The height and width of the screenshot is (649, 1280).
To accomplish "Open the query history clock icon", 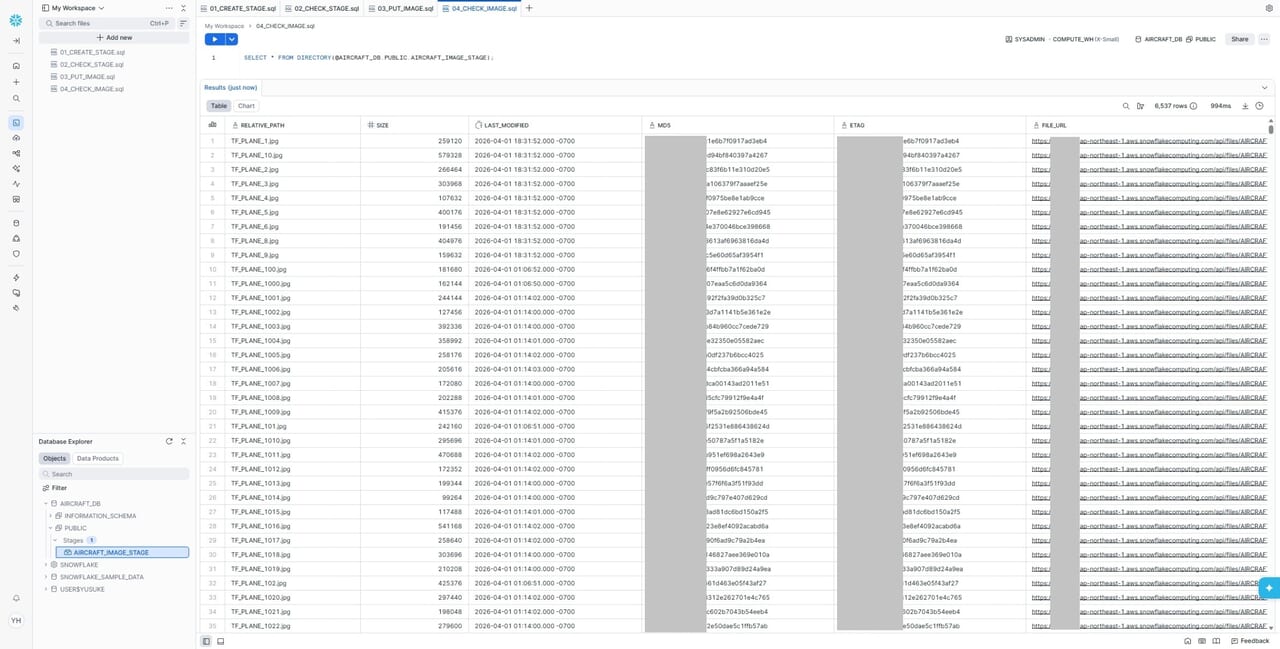I will coord(1259,106).
